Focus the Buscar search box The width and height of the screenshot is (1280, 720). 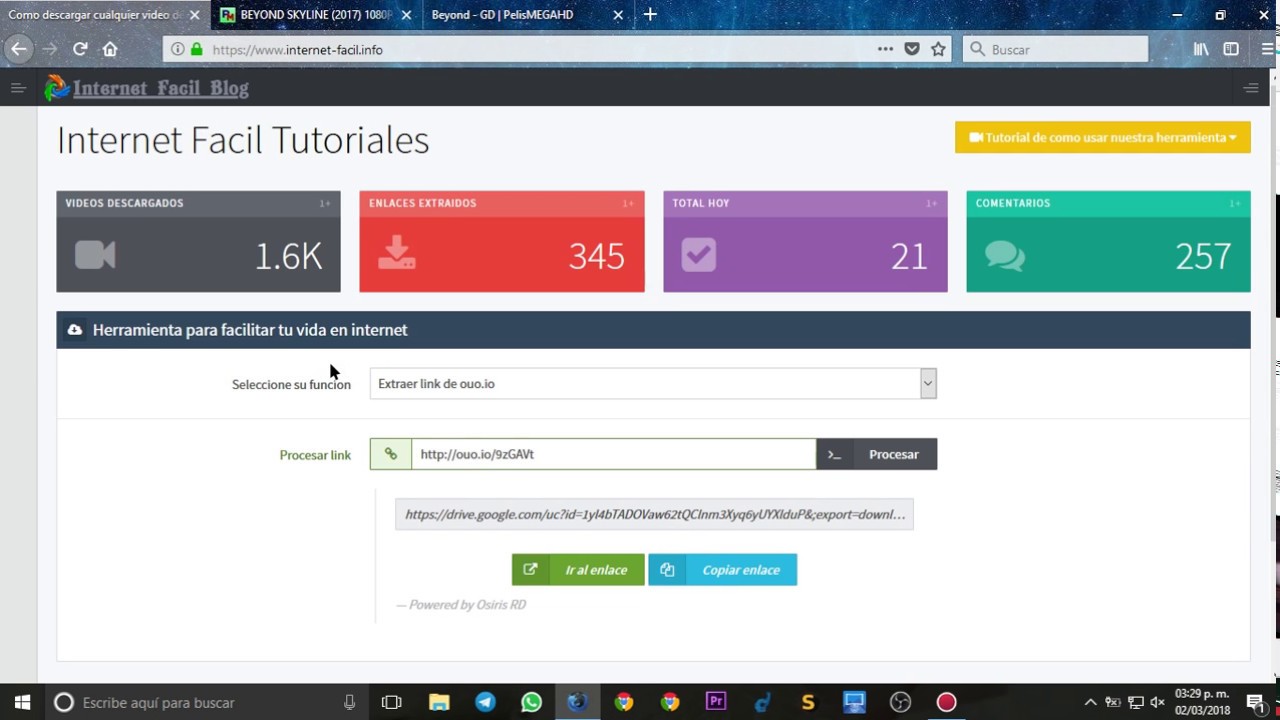[x=1055, y=49]
